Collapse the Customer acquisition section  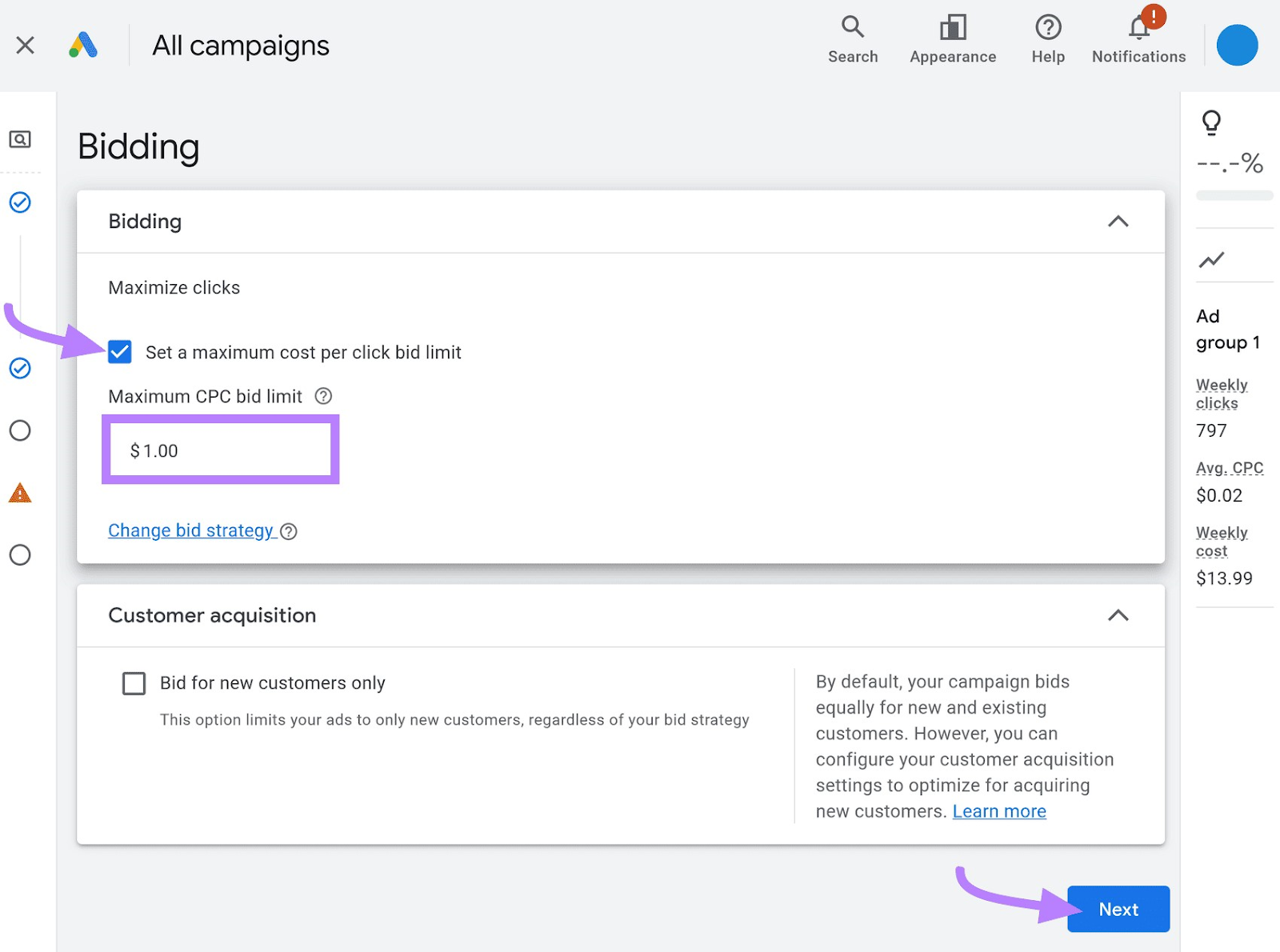pyautogui.click(x=1119, y=615)
